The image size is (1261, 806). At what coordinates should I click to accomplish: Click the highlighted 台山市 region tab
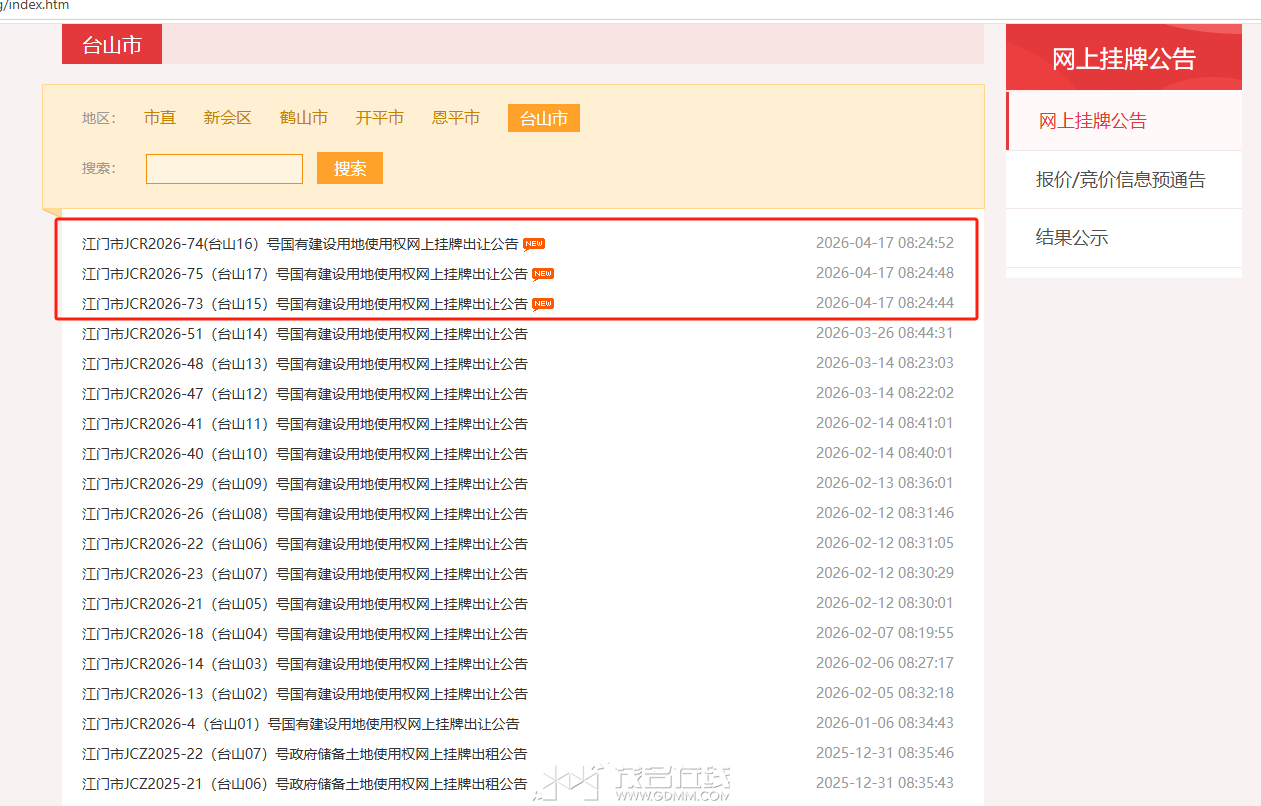coord(543,118)
